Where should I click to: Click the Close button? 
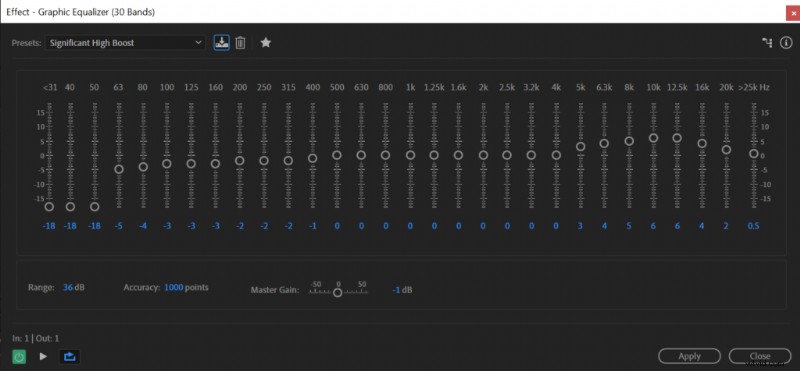pos(760,356)
